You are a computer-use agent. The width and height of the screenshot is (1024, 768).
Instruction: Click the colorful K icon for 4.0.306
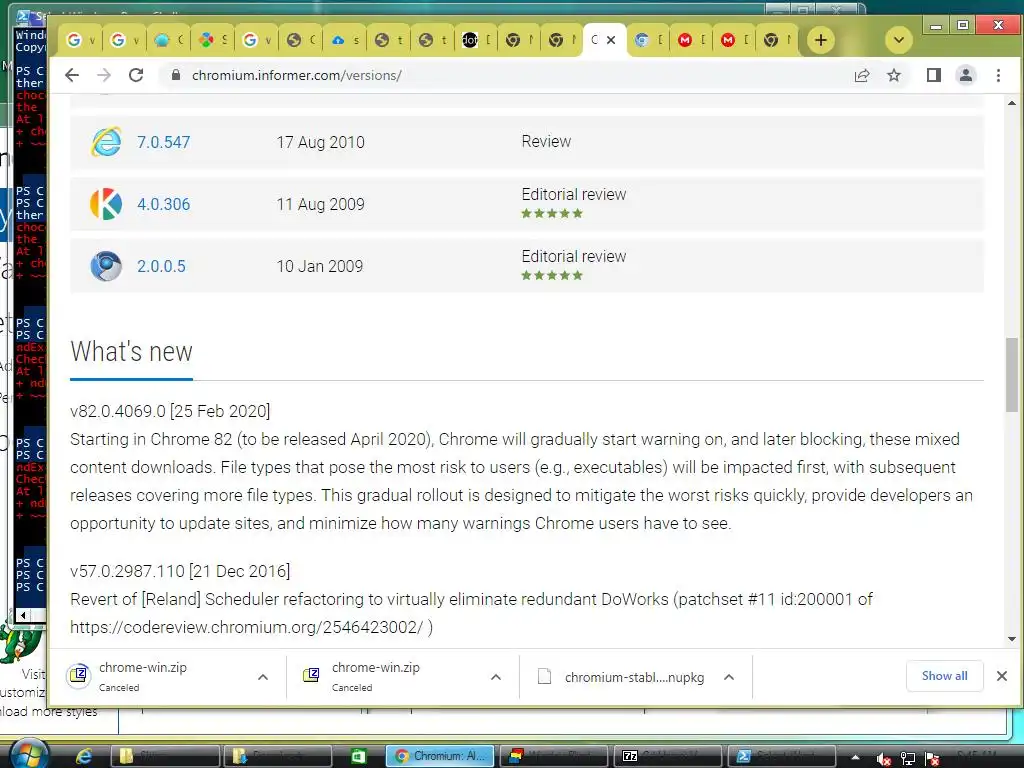[106, 204]
